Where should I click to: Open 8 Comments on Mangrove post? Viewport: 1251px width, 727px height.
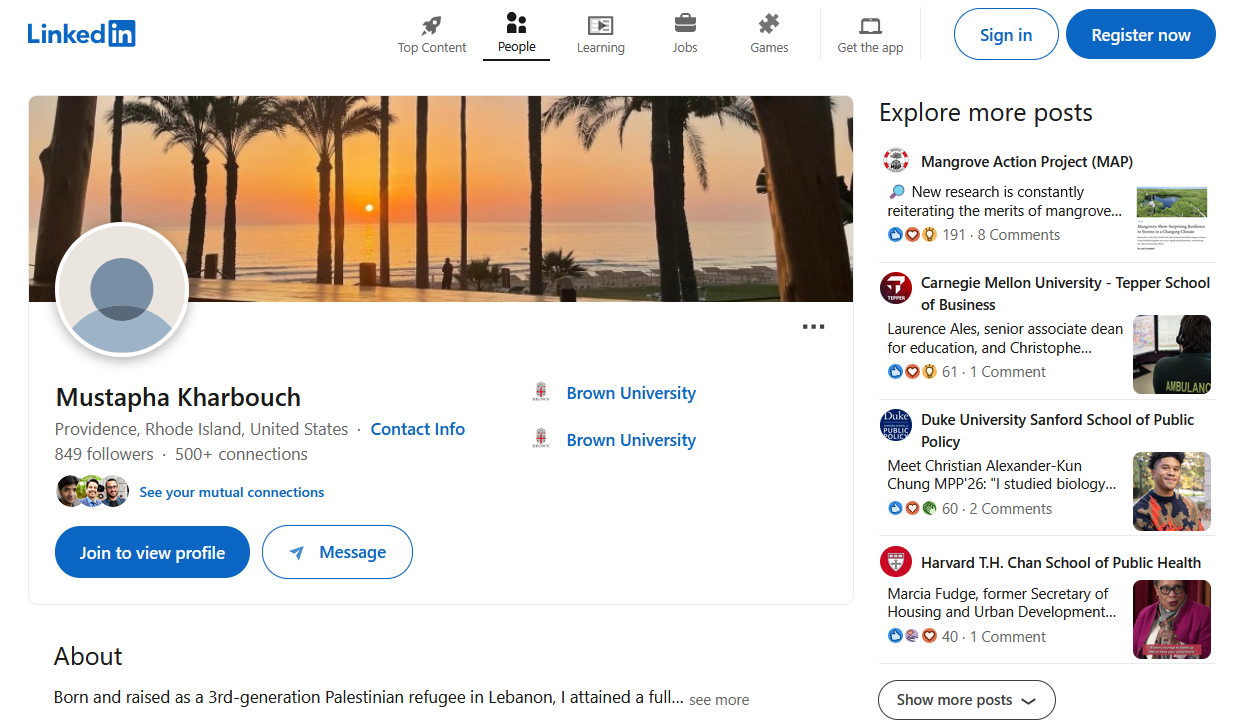click(1018, 235)
